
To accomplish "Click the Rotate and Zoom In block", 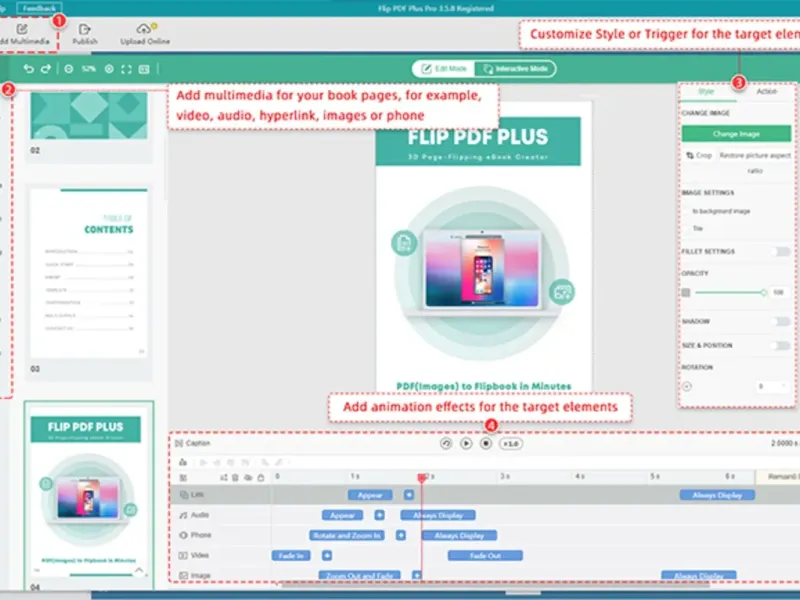I will tap(347, 535).
